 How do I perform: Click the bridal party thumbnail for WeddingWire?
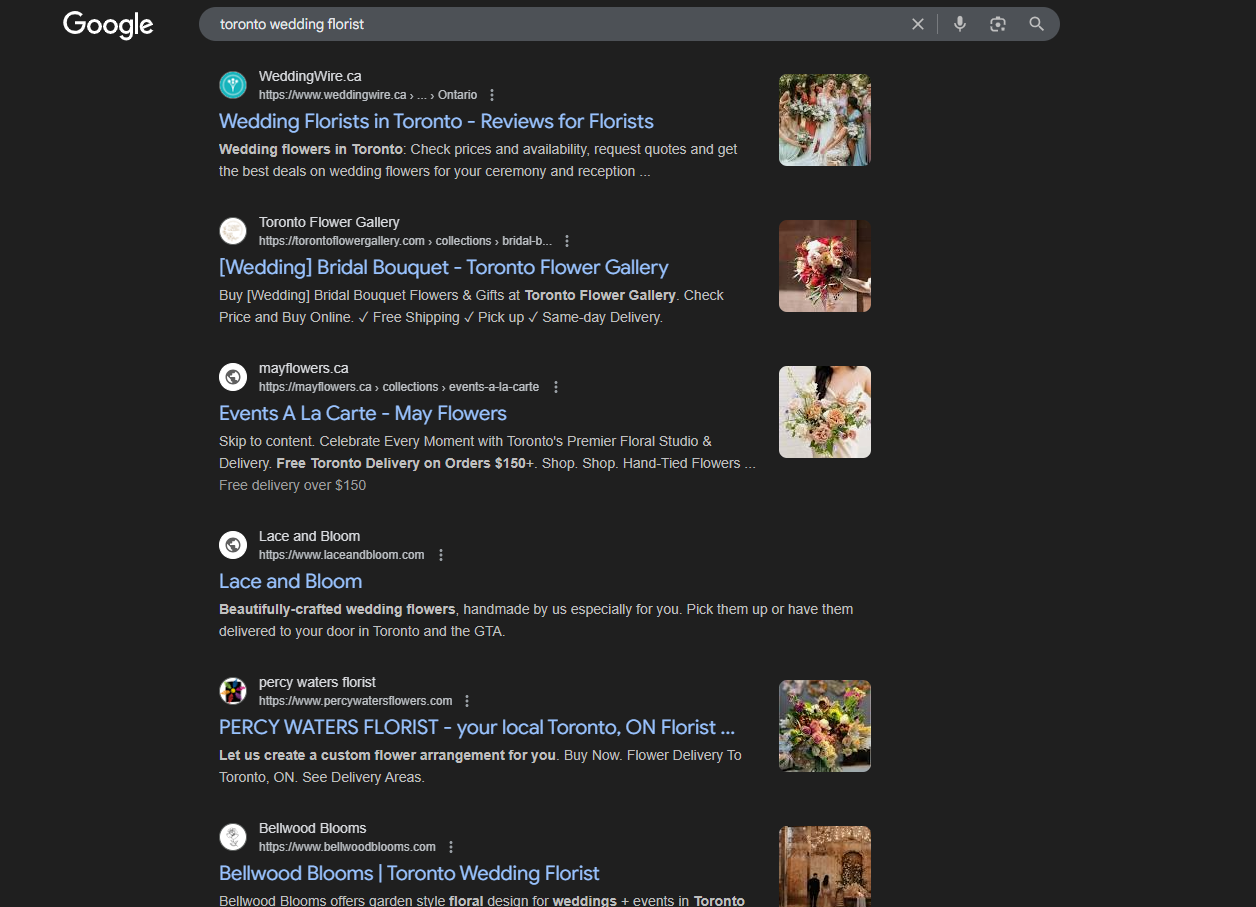click(x=824, y=120)
